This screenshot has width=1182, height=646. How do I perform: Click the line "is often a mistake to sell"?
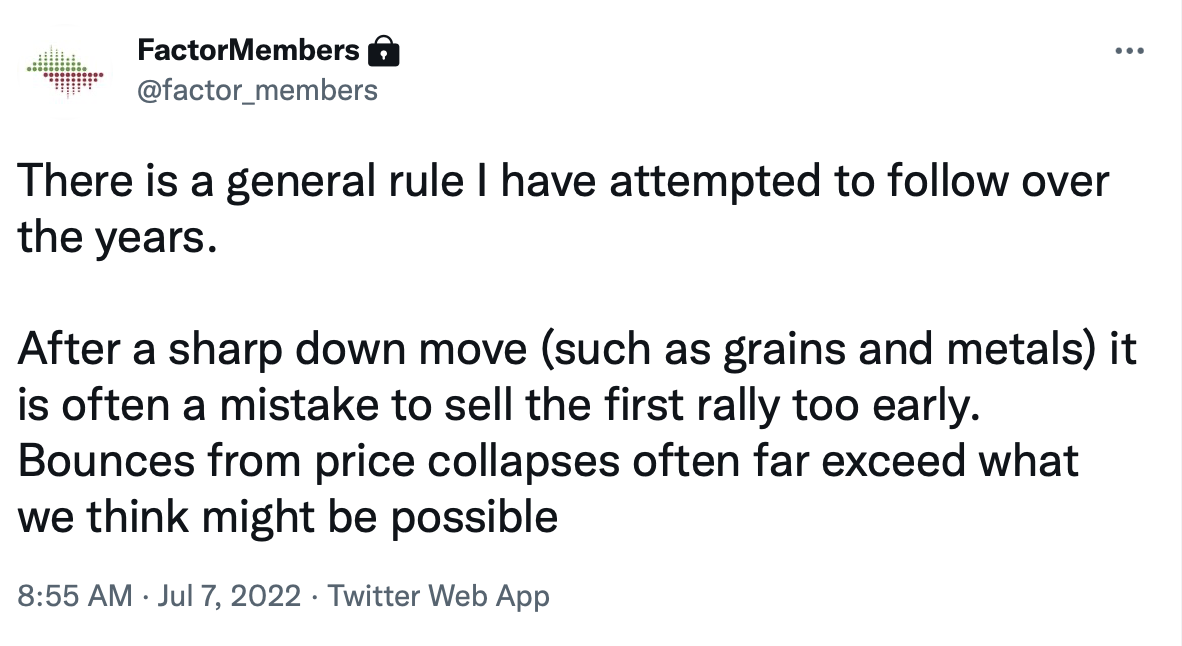(x=499, y=406)
